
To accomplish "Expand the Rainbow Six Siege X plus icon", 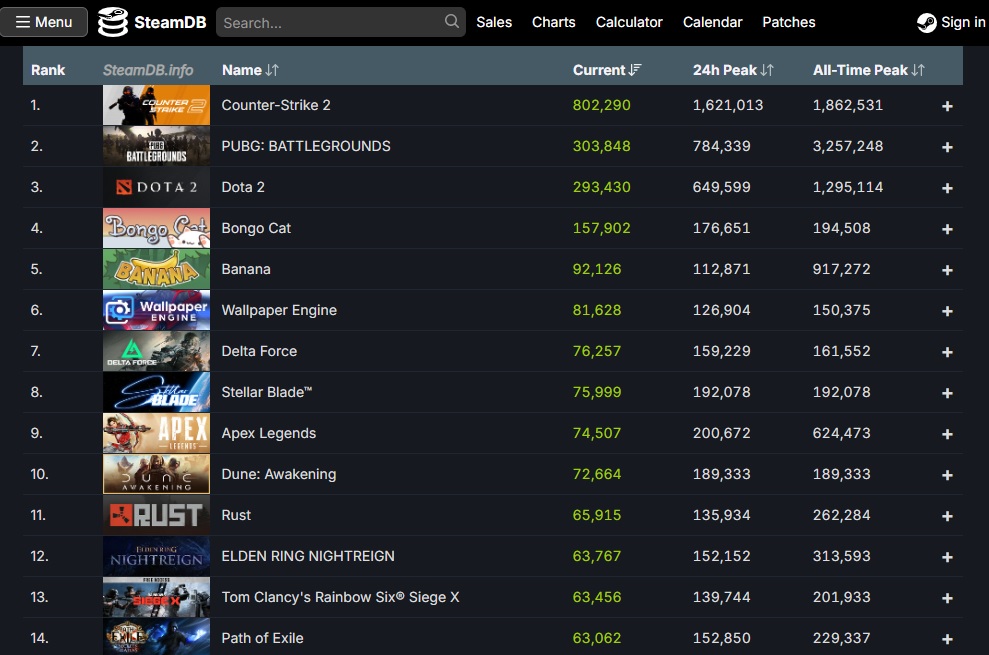I will tap(947, 598).
